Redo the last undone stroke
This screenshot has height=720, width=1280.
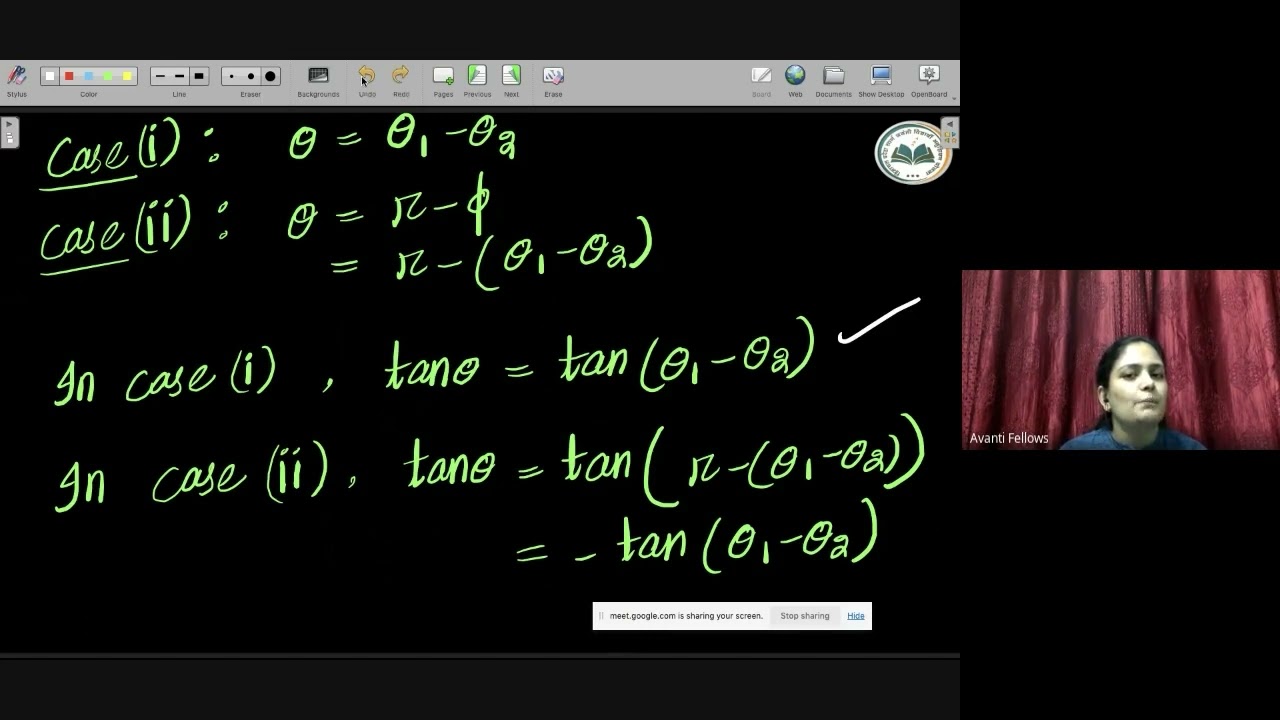(x=401, y=80)
